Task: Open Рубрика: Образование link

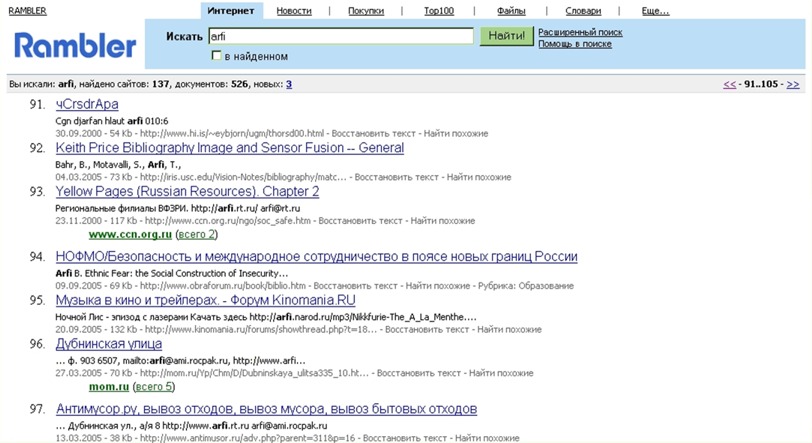Action: (526, 286)
